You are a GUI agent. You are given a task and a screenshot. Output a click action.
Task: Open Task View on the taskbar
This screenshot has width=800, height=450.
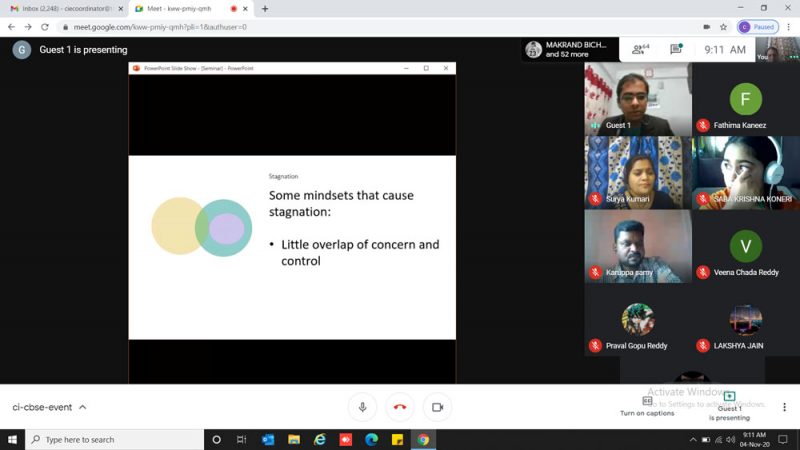point(242,439)
